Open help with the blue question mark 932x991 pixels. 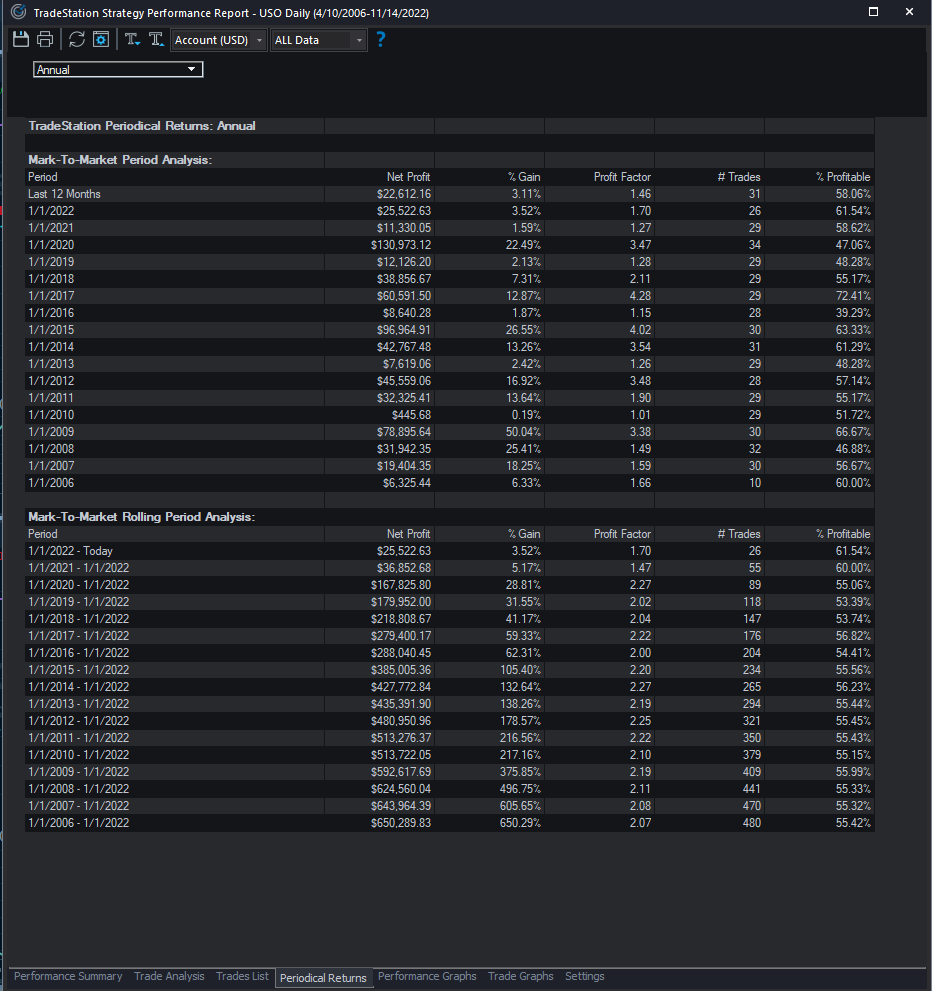click(x=380, y=39)
